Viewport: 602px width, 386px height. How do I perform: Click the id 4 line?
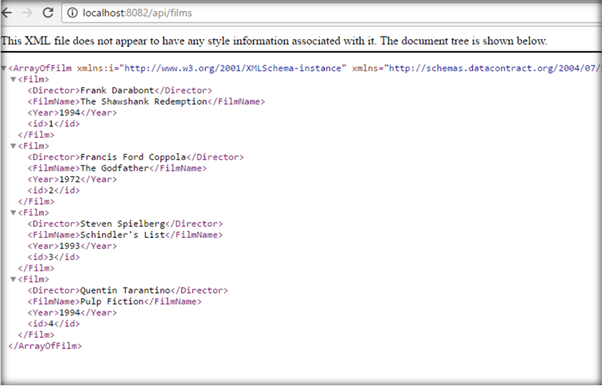(x=53, y=324)
